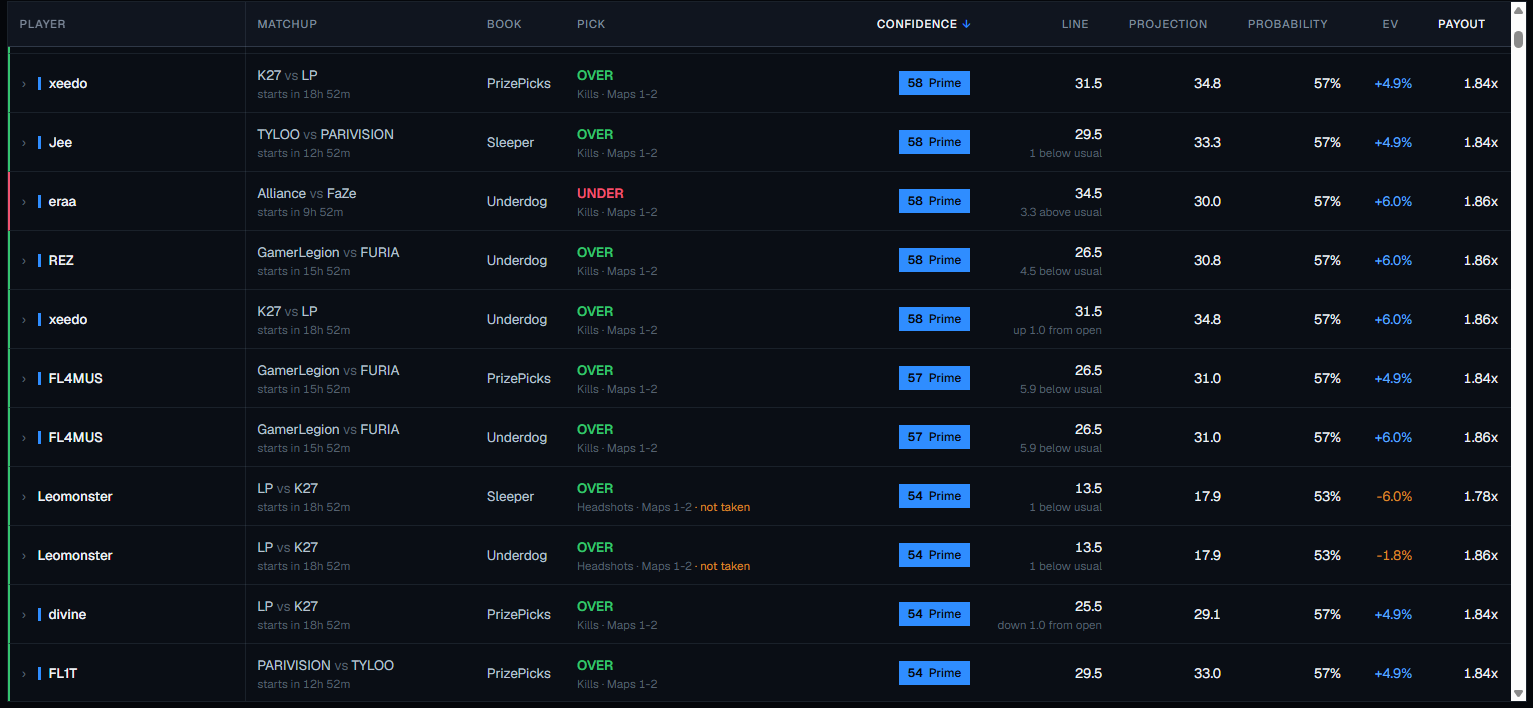
Task: Click the scrollbar down arrow
Action: pyautogui.click(x=1518, y=693)
